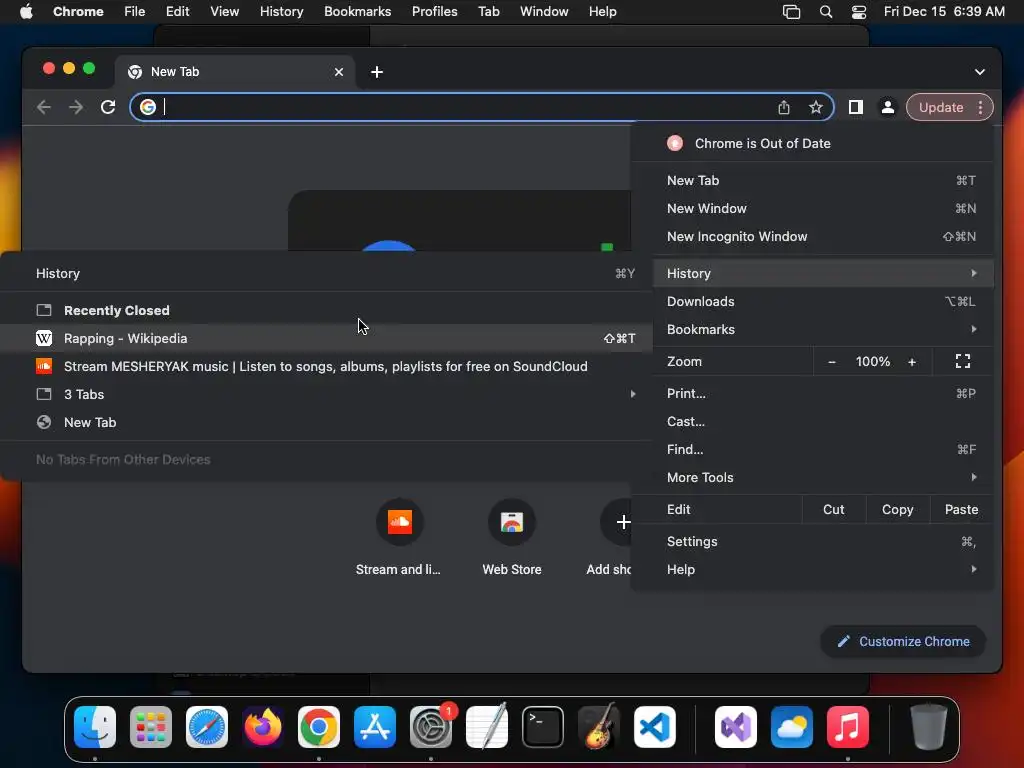Open full History at top of submenu
This screenshot has height=768, width=1024.
(327, 274)
